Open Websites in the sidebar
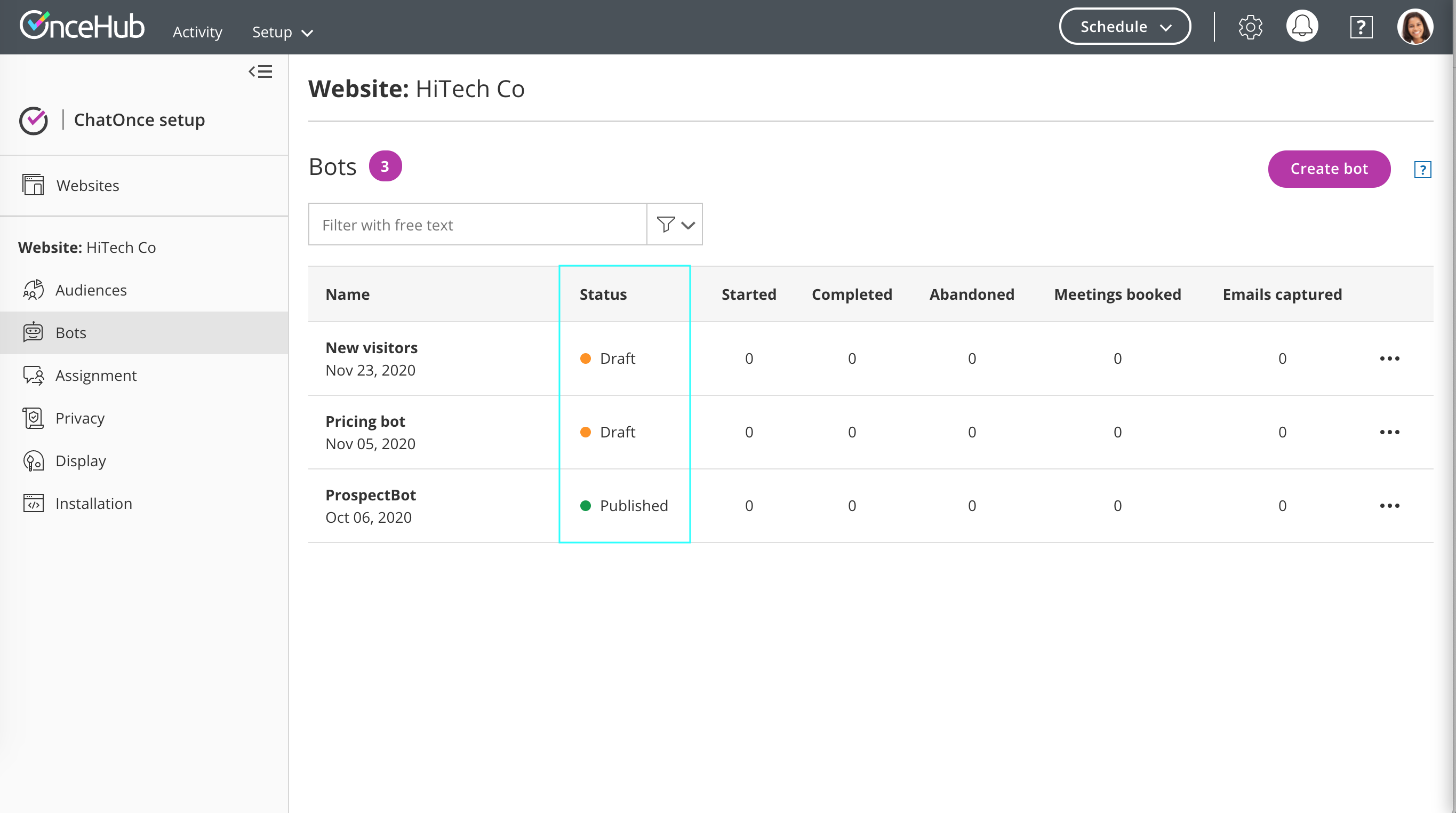 pos(87,186)
